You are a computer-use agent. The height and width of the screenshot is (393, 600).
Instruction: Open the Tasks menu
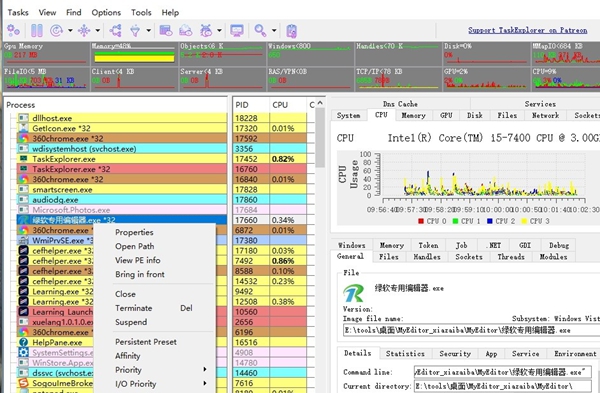[18, 13]
